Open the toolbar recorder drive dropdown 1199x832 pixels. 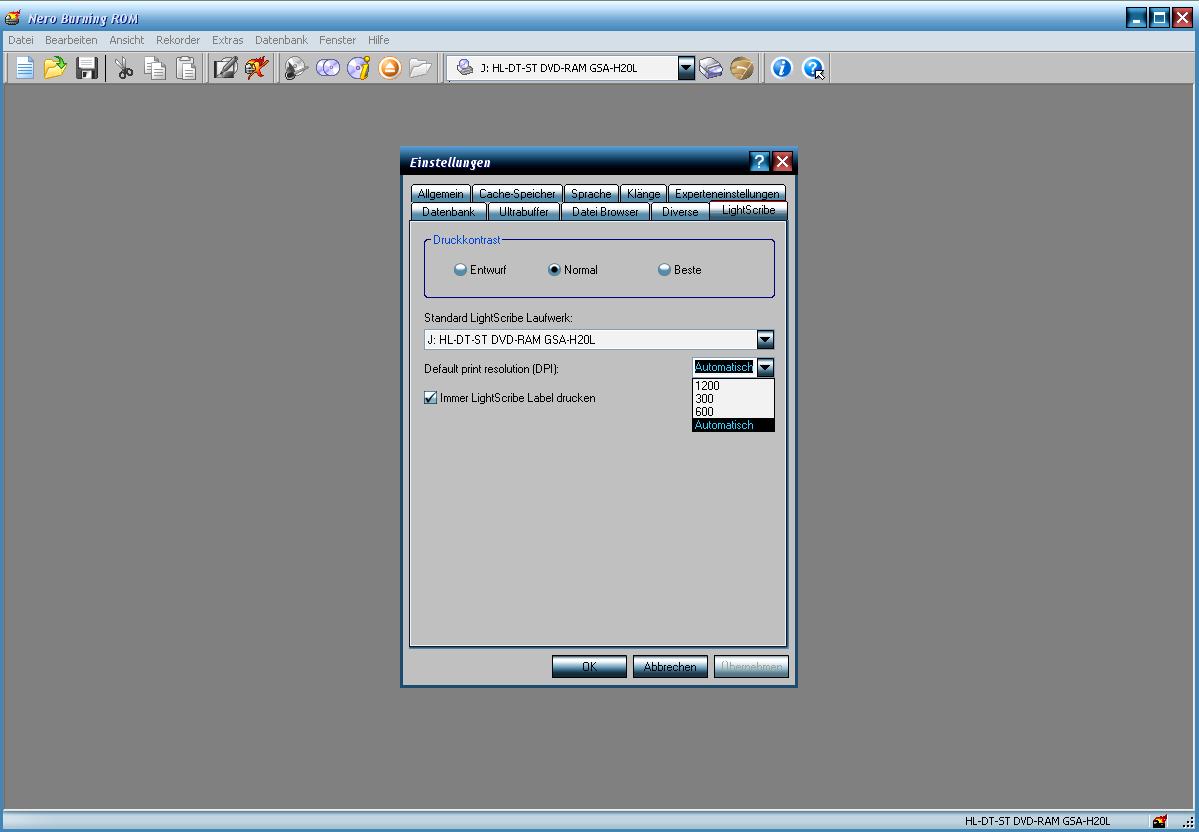pyautogui.click(x=686, y=68)
